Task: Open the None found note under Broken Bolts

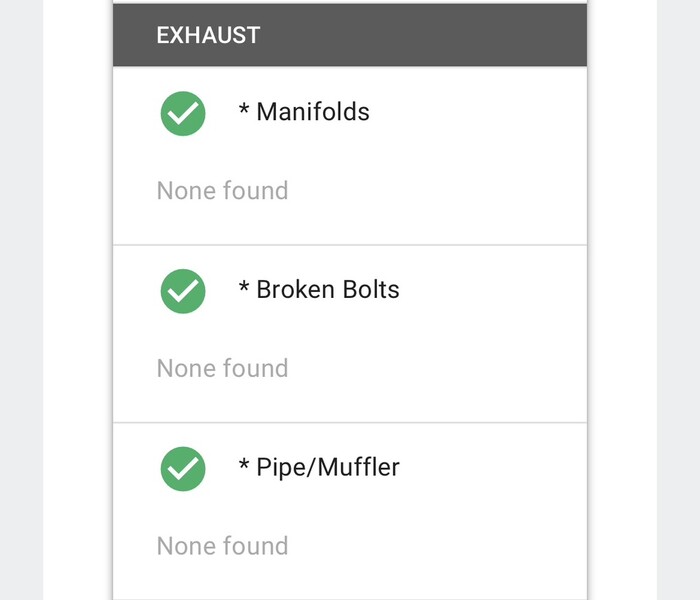Action: (x=222, y=368)
